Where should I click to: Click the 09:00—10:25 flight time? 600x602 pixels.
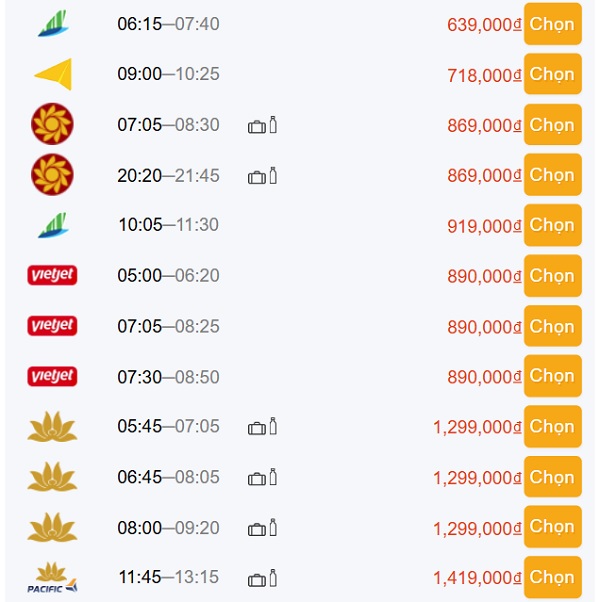[168, 74]
